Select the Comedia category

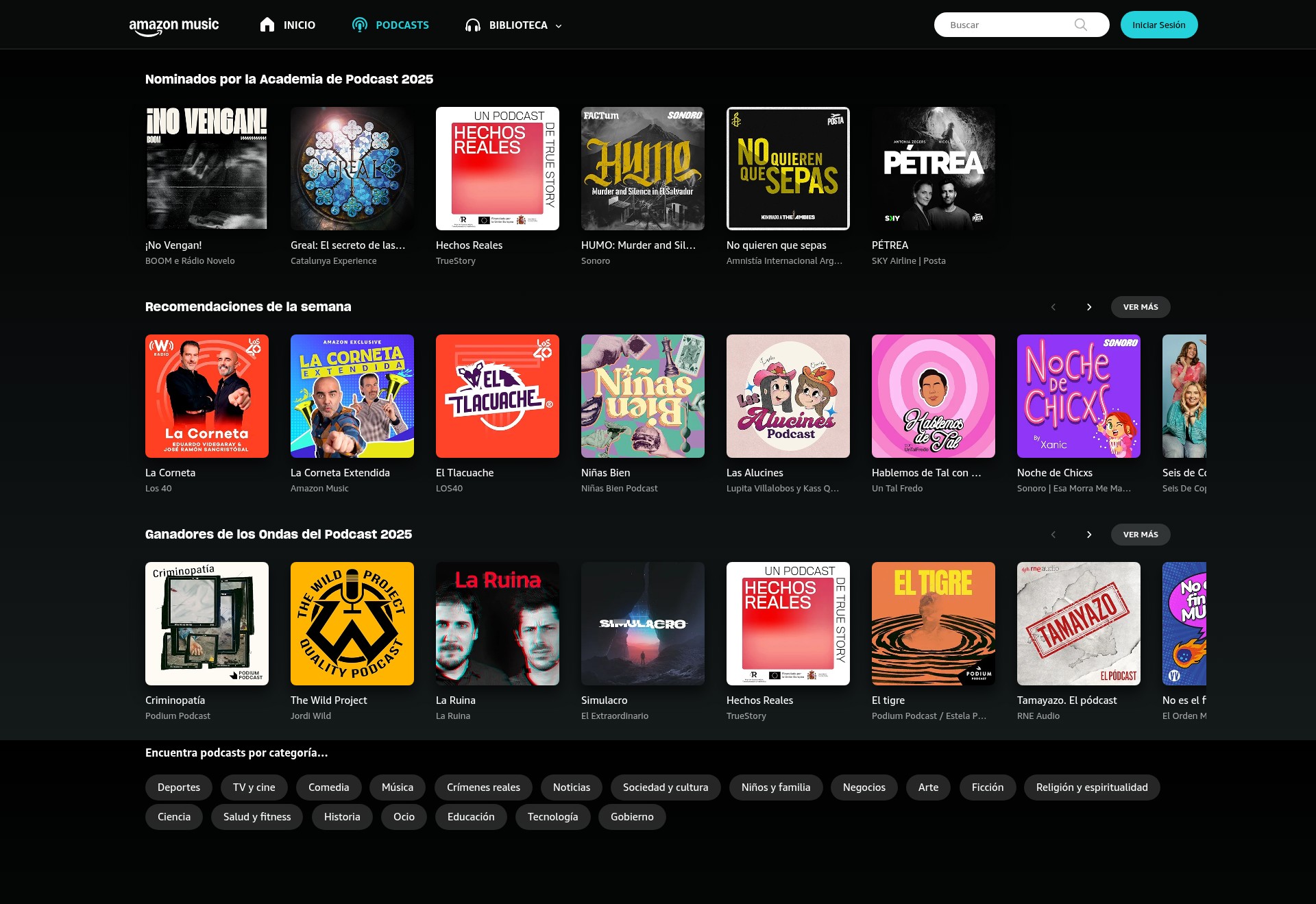(329, 787)
